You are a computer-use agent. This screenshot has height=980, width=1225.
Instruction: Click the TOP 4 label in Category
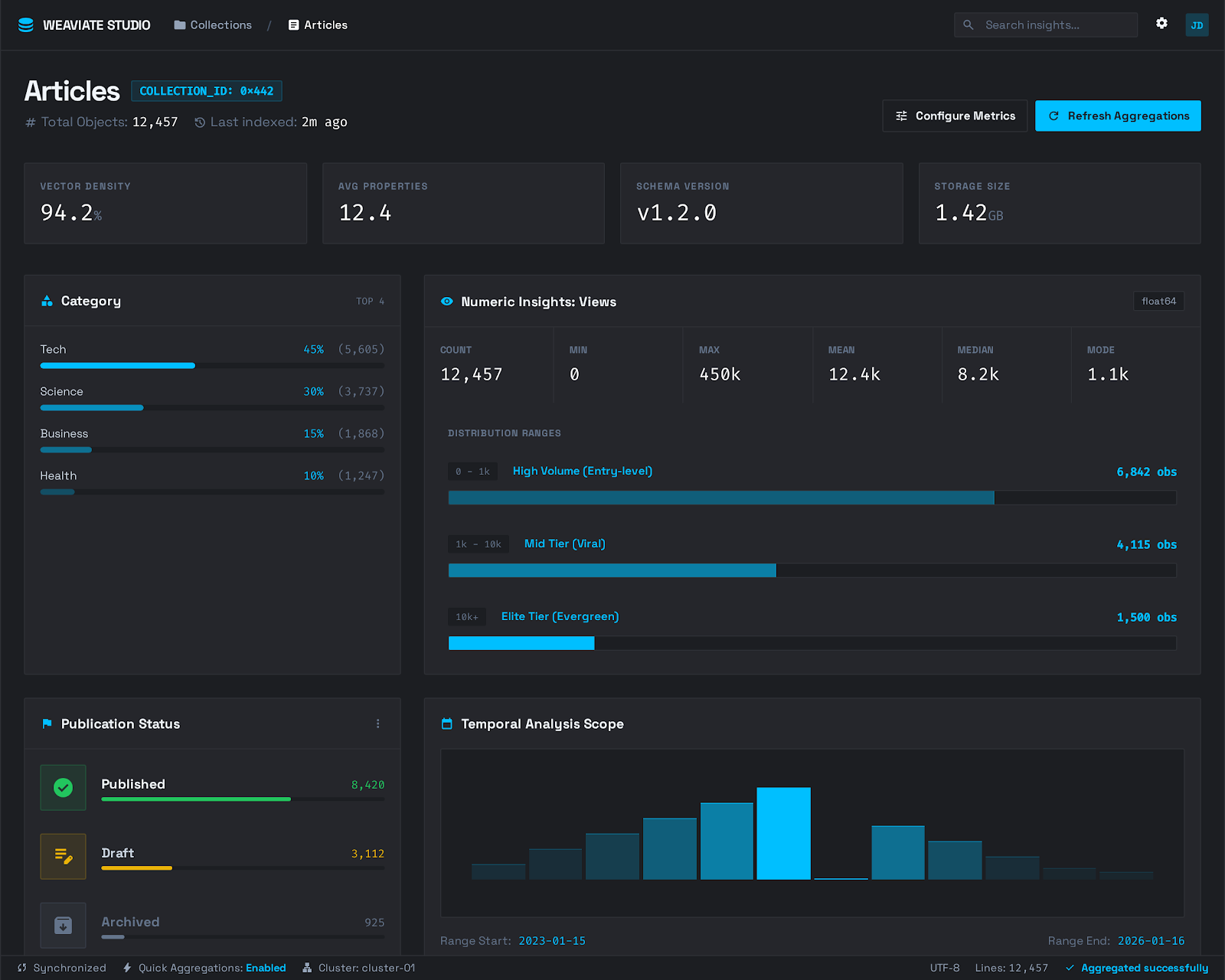371,302
